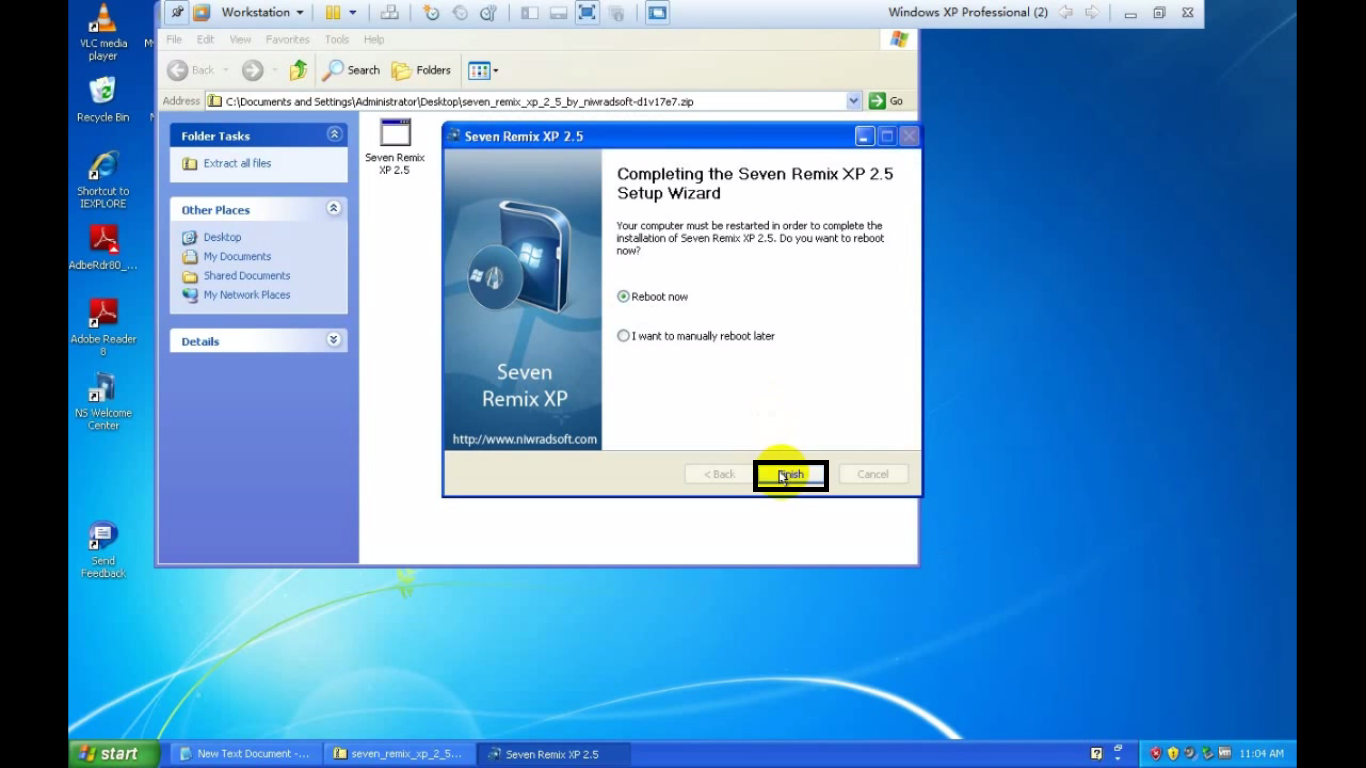This screenshot has width=1366, height=768.
Task: Revert the virtual machine to its snapshot
Action: (460, 12)
